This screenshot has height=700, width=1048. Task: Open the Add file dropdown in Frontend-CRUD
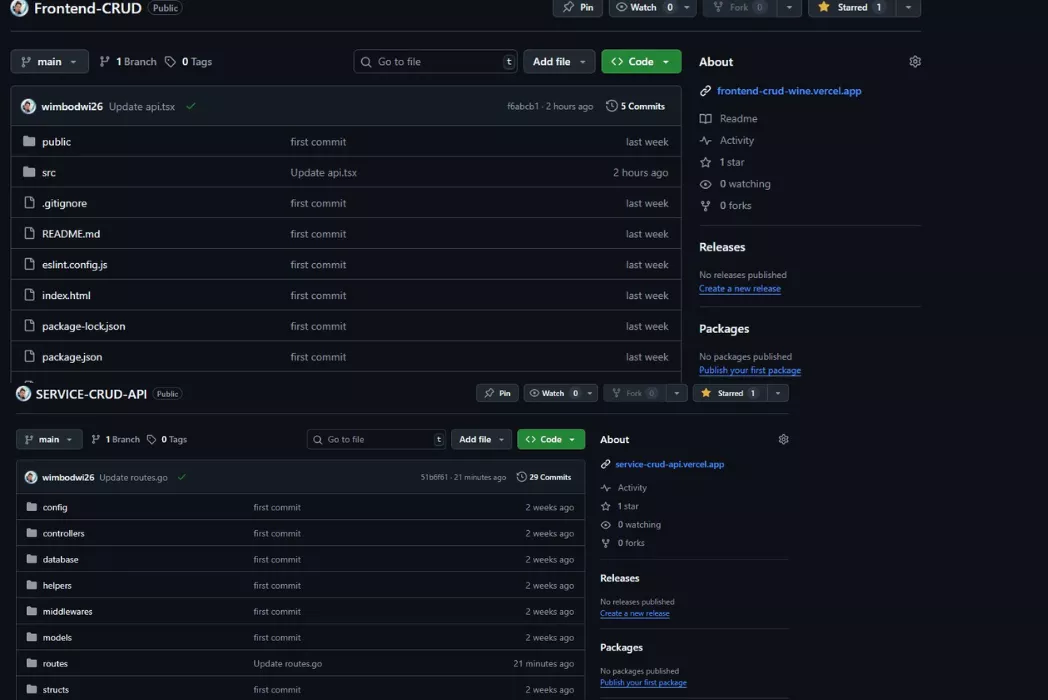pyautogui.click(x=559, y=62)
